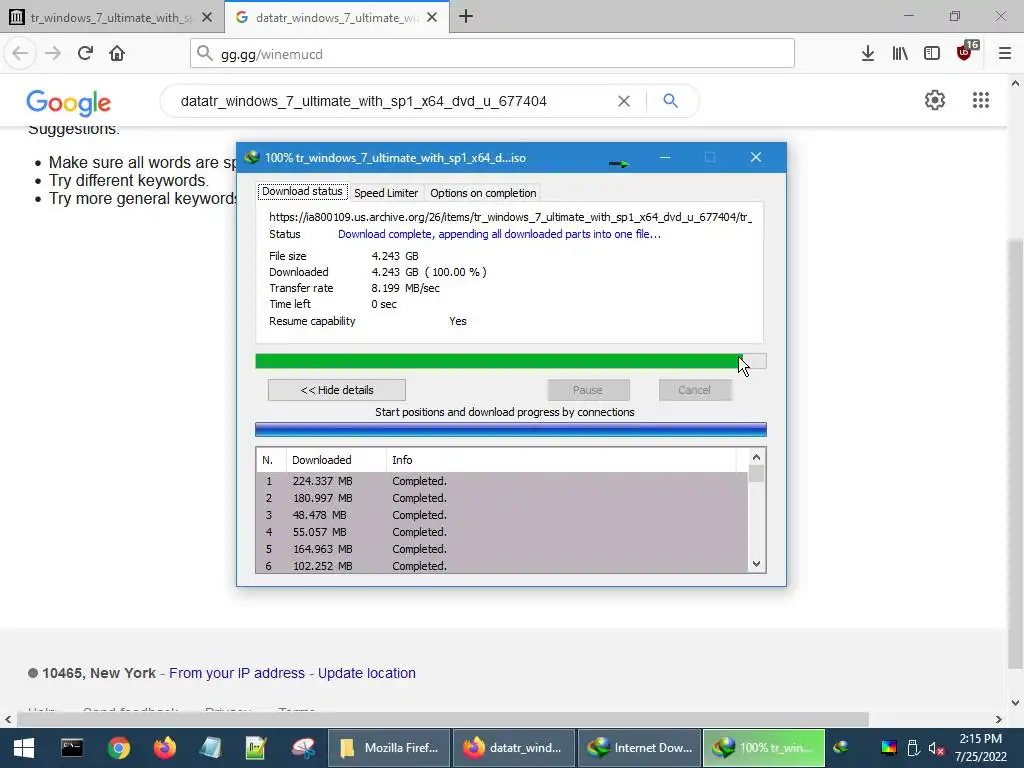Open the Firefox hamburger menu

coord(1005,54)
